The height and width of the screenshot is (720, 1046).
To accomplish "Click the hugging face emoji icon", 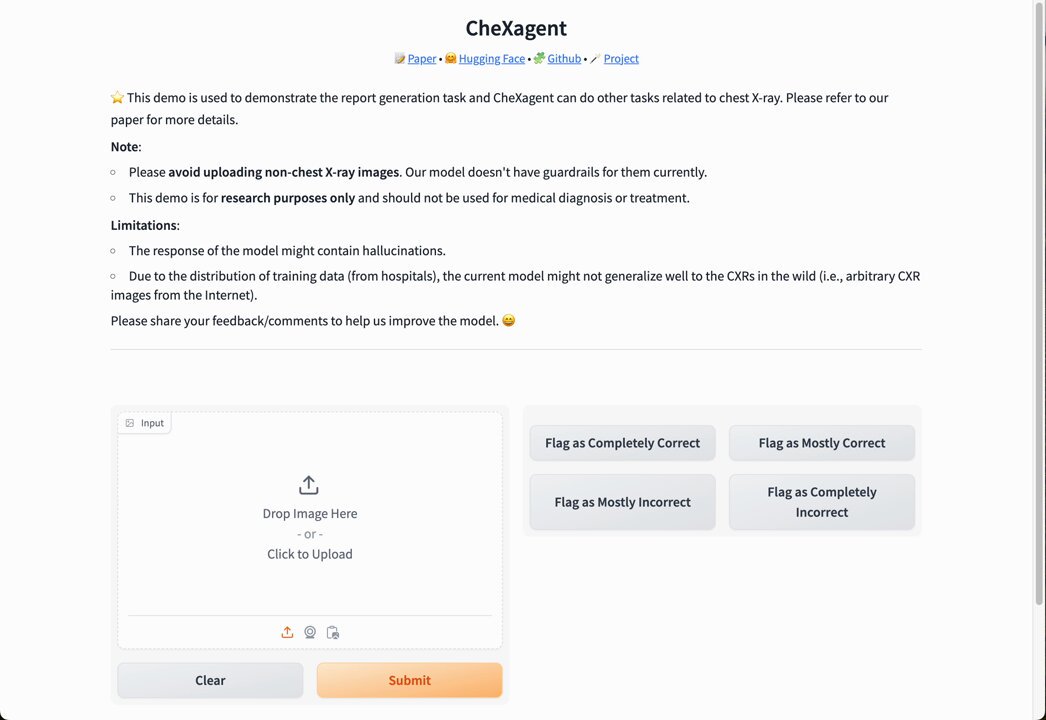I will pos(451,58).
